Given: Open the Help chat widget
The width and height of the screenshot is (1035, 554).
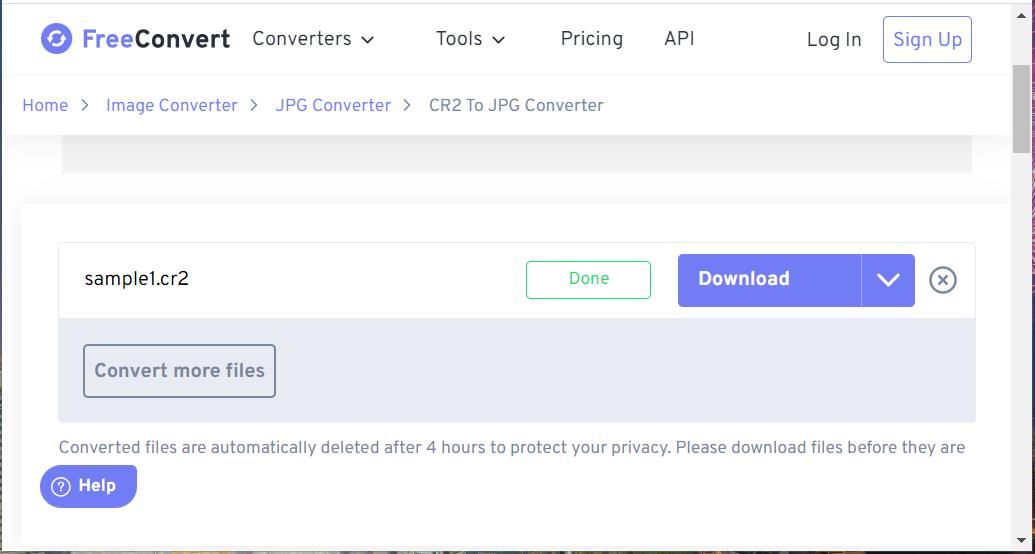Looking at the screenshot, I should [88, 486].
